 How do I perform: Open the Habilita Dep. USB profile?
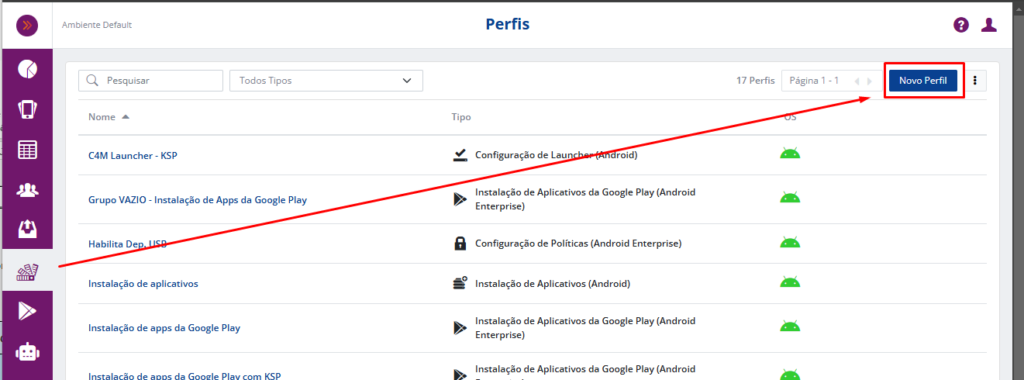tap(127, 244)
